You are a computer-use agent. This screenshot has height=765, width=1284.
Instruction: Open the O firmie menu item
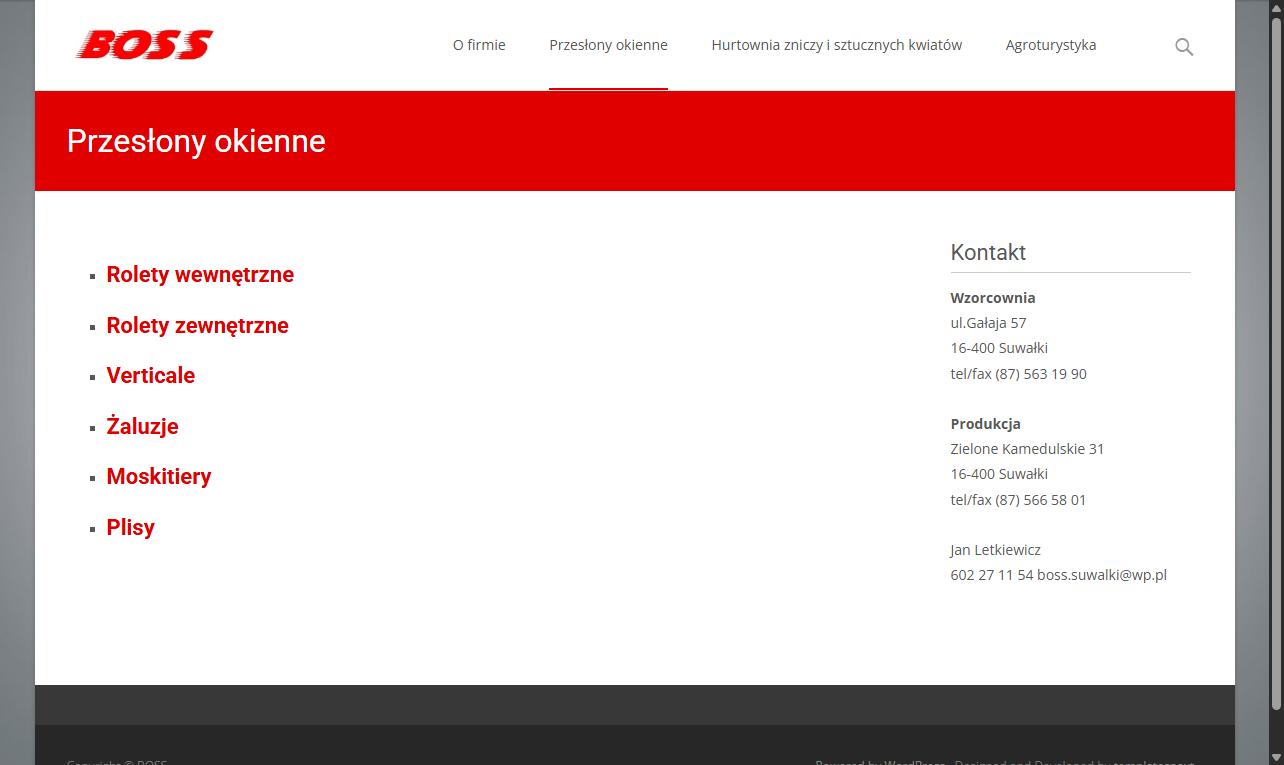coord(479,45)
